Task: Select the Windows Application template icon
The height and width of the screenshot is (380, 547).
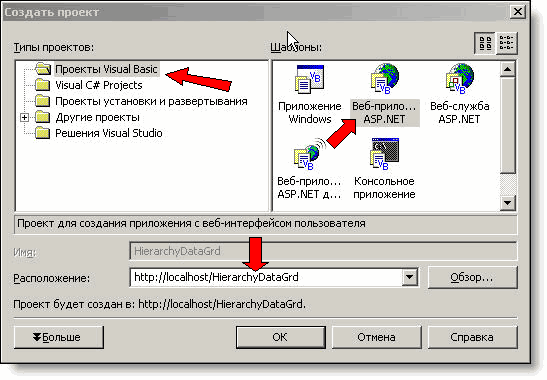Action: tap(310, 80)
